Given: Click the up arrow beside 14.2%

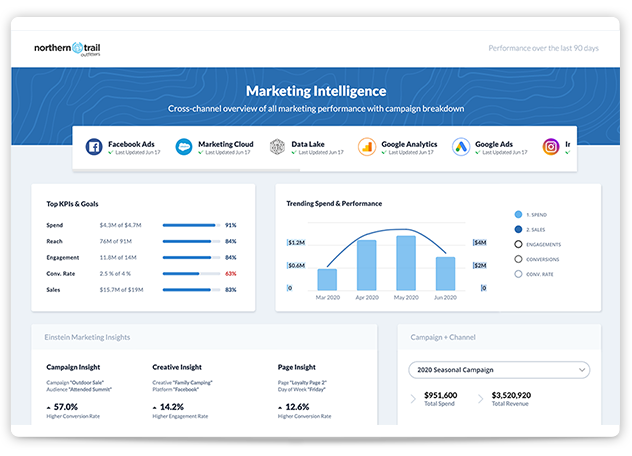Looking at the screenshot, I should tap(155, 408).
